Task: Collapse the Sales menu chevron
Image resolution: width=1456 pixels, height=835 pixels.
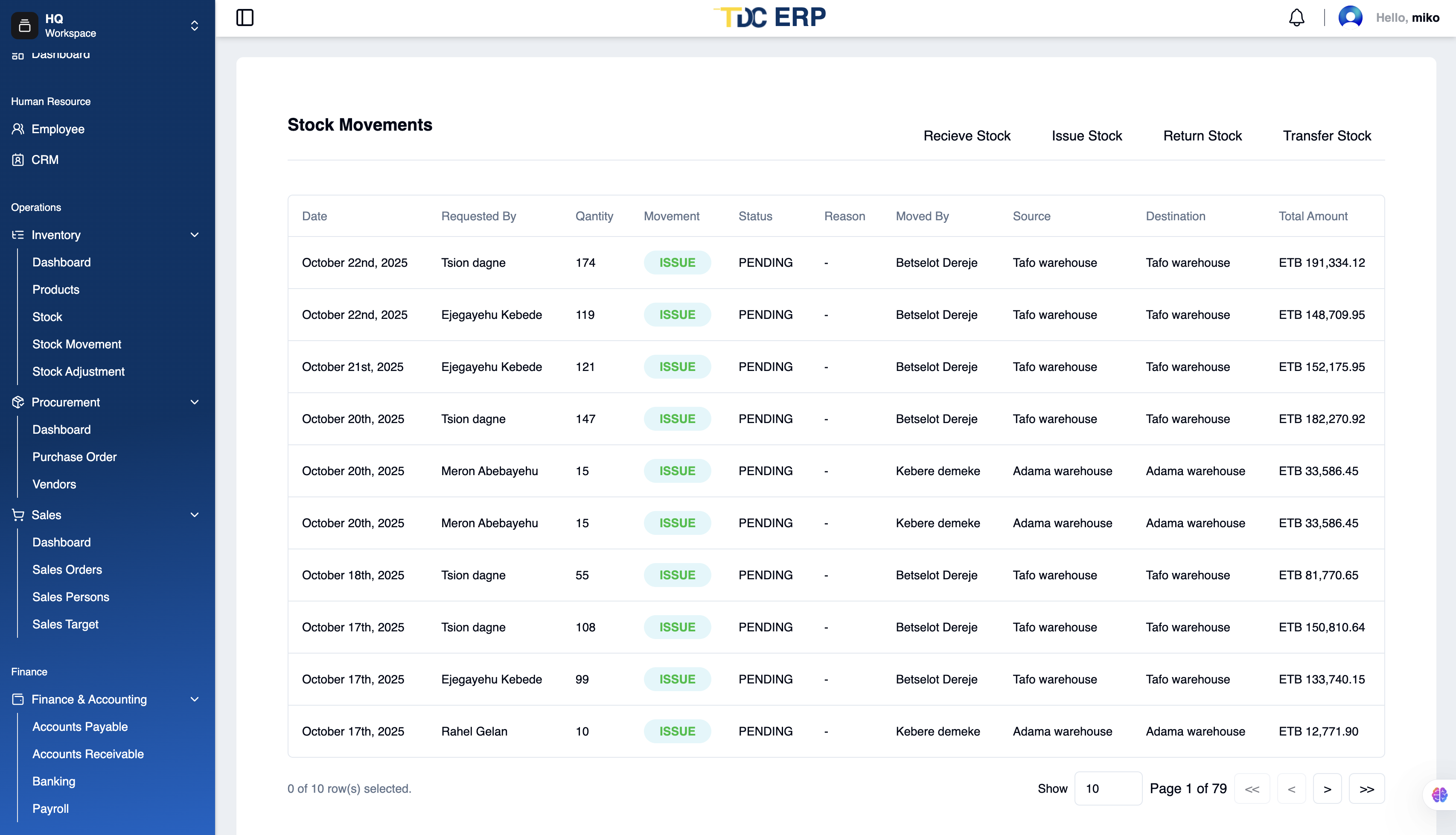Action: pyautogui.click(x=194, y=514)
